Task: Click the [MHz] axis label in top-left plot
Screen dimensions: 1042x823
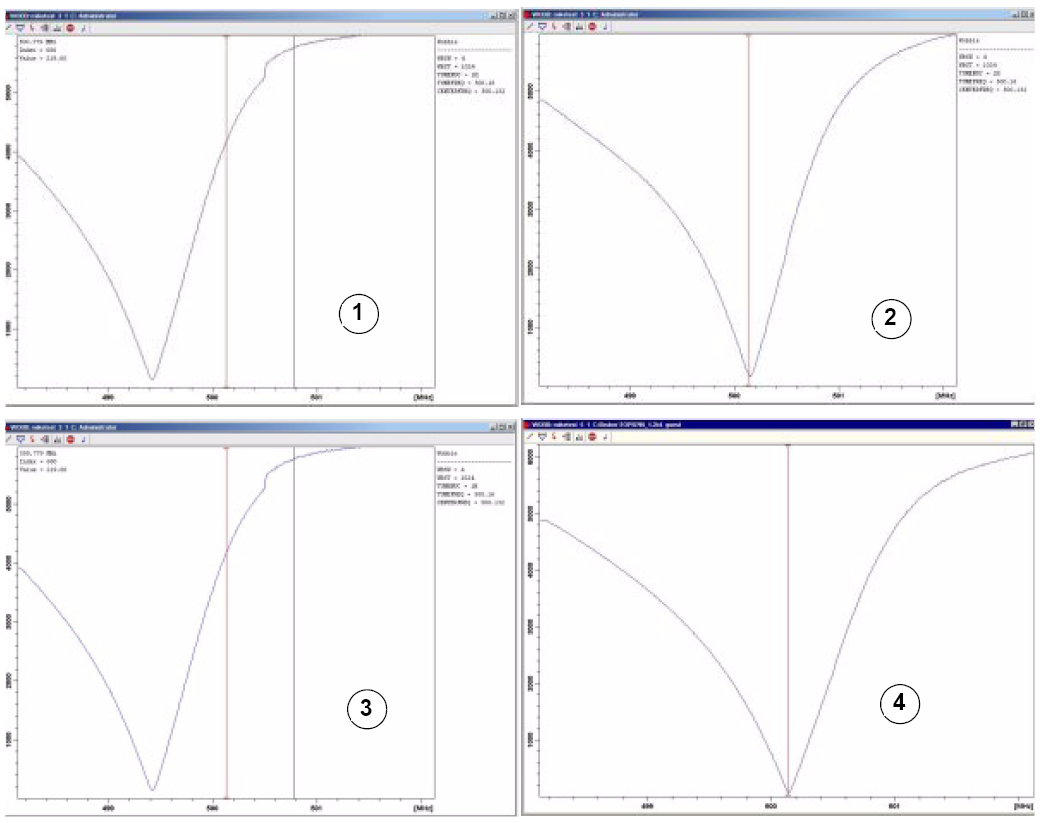Action: click(x=423, y=397)
